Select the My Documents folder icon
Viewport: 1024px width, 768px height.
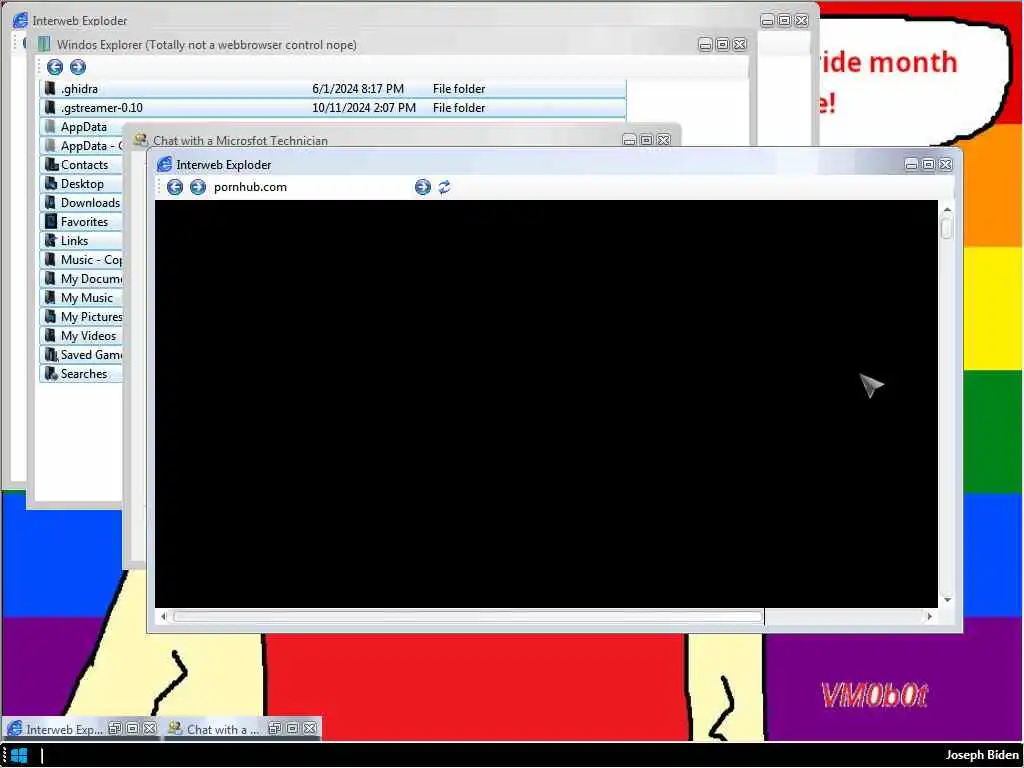click(x=50, y=279)
